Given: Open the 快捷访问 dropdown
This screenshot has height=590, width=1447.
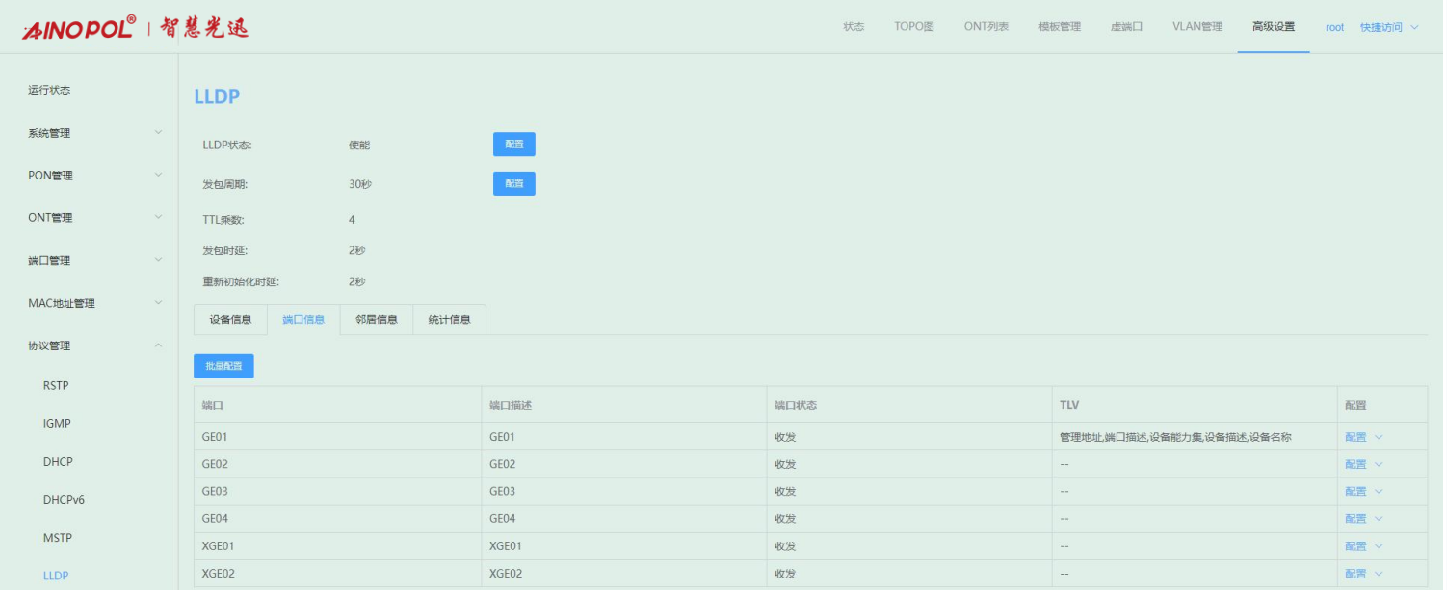Looking at the screenshot, I should (x=1388, y=27).
